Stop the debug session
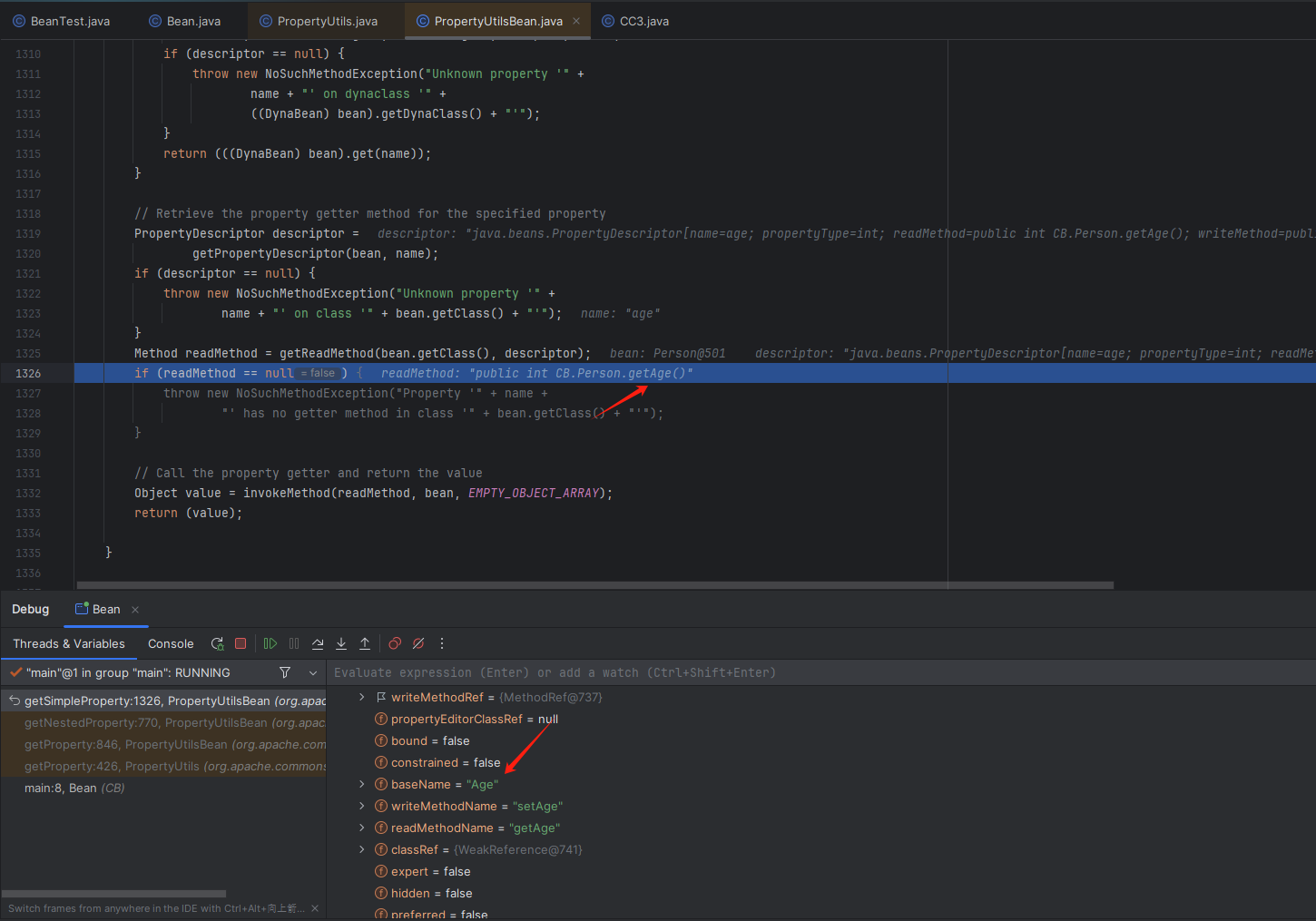Image resolution: width=1316 pixels, height=921 pixels. click(241, 643)
